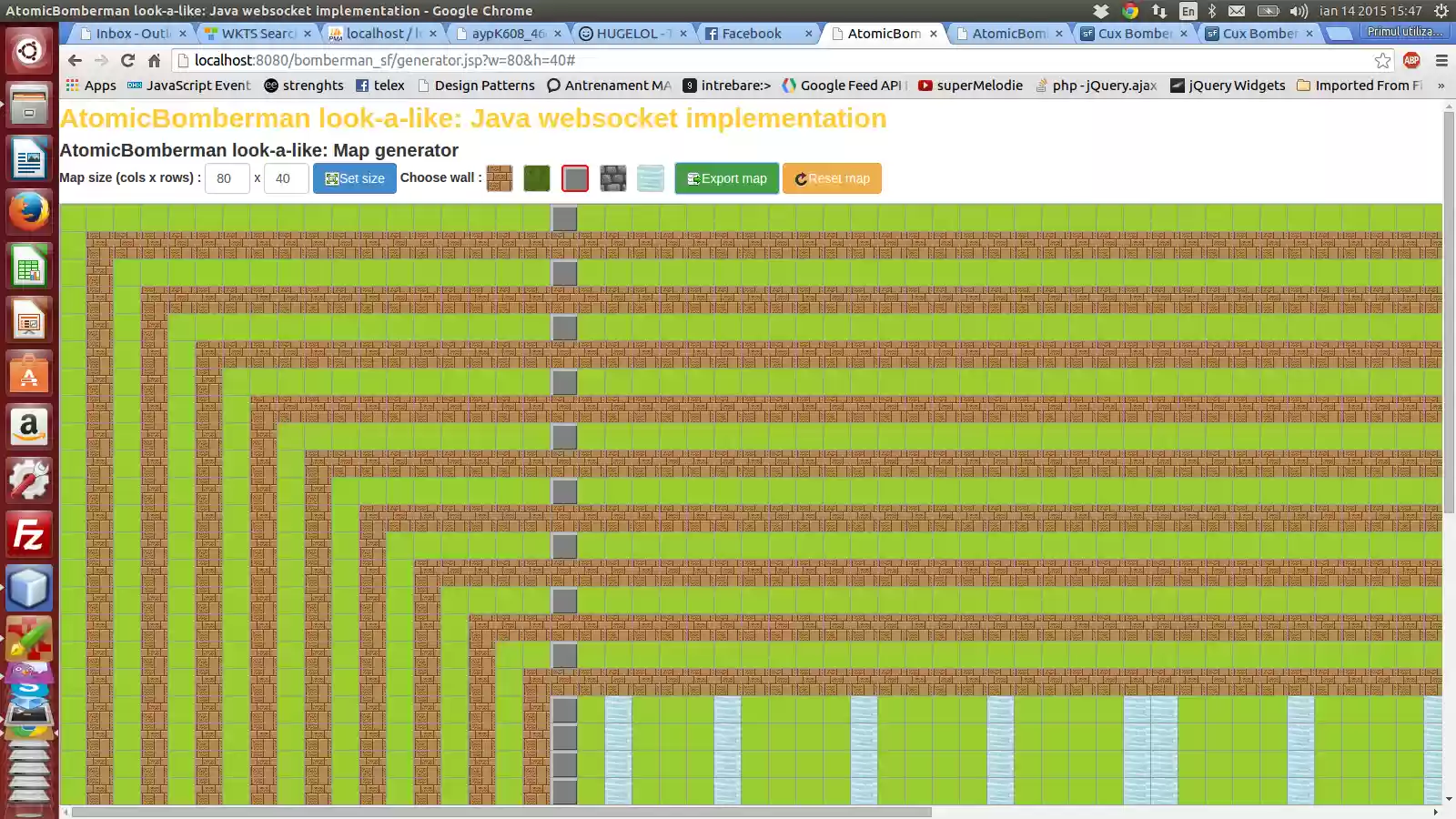
Task: Switch to the HUGELOL tab
Action: point(628,33)
